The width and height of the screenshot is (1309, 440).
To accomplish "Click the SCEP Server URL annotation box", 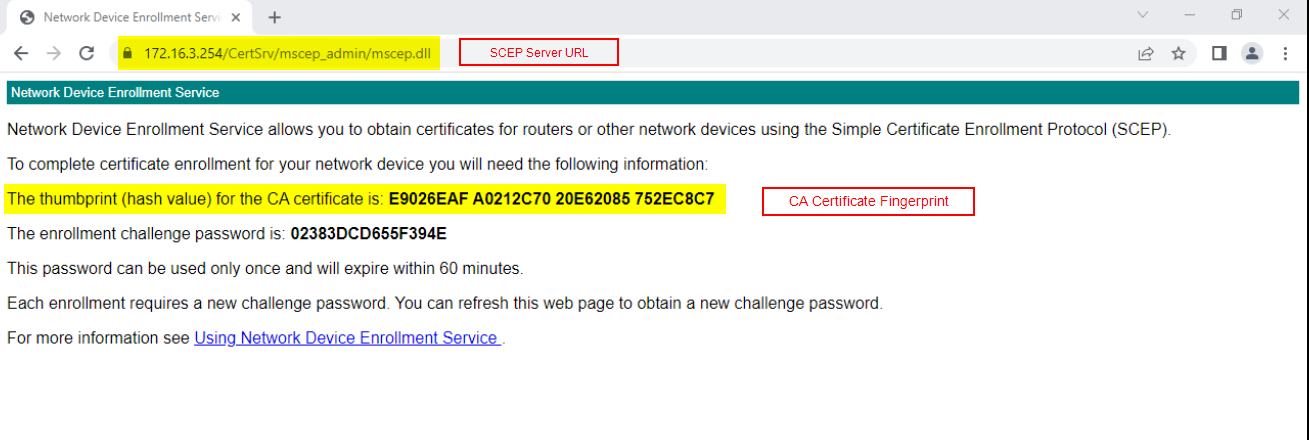I will (539, 52).
